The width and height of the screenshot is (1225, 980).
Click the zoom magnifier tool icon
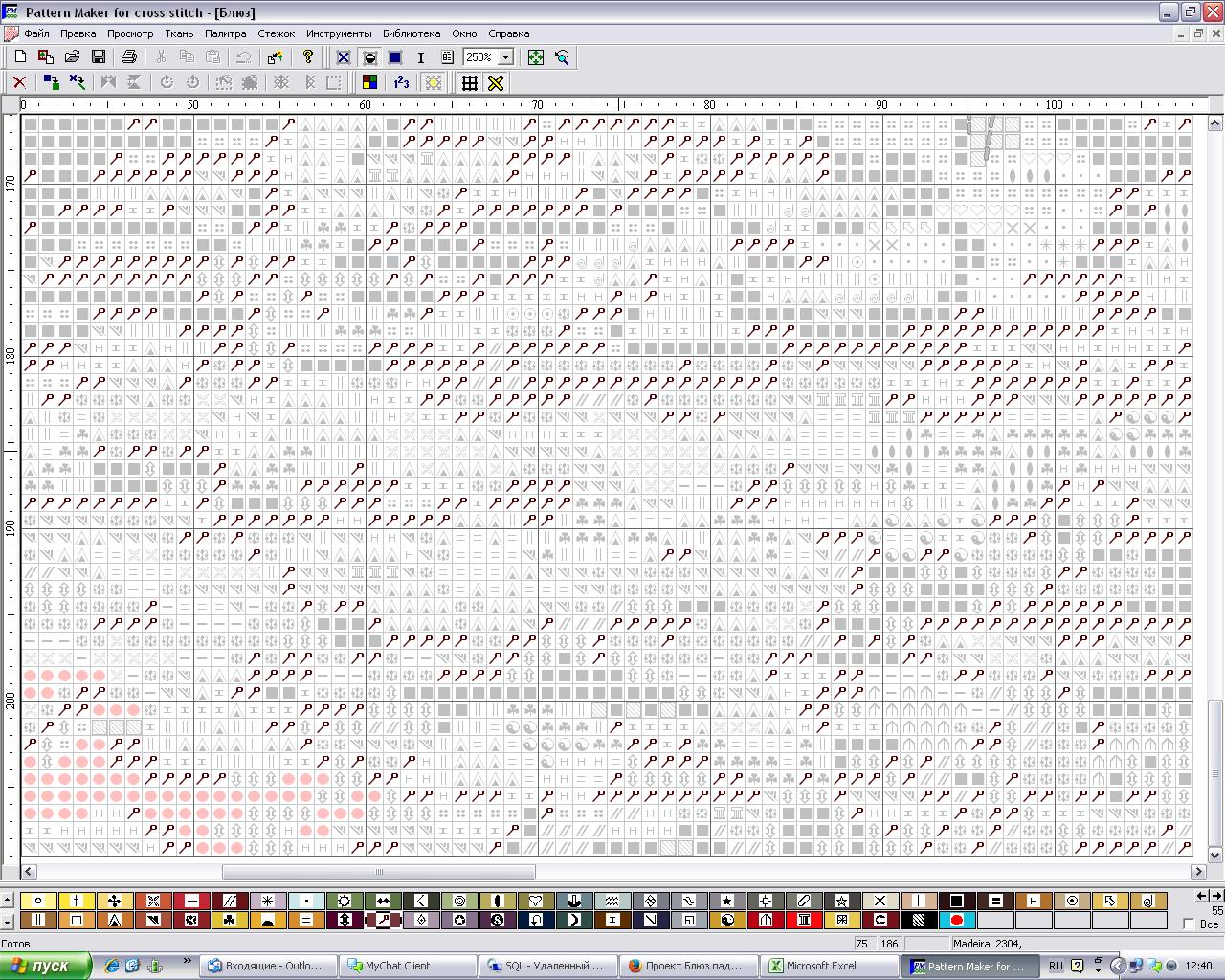point(562,57)
